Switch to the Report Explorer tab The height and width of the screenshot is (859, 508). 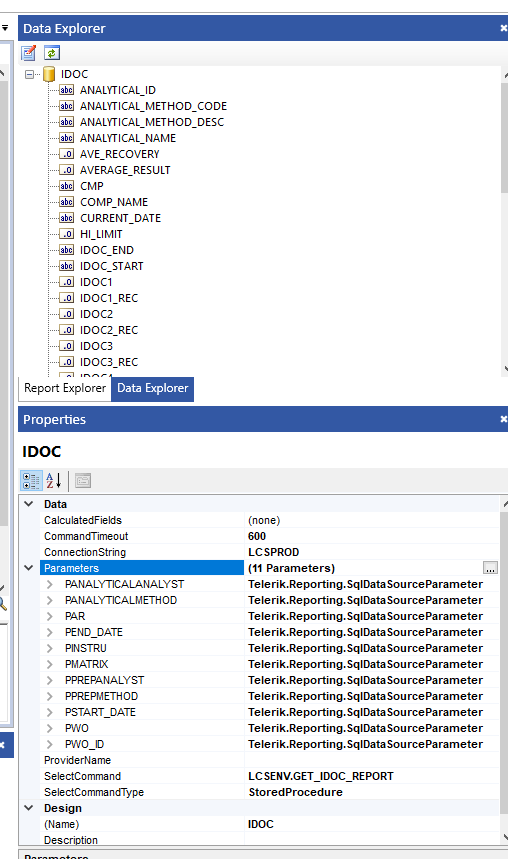[65, 388]
